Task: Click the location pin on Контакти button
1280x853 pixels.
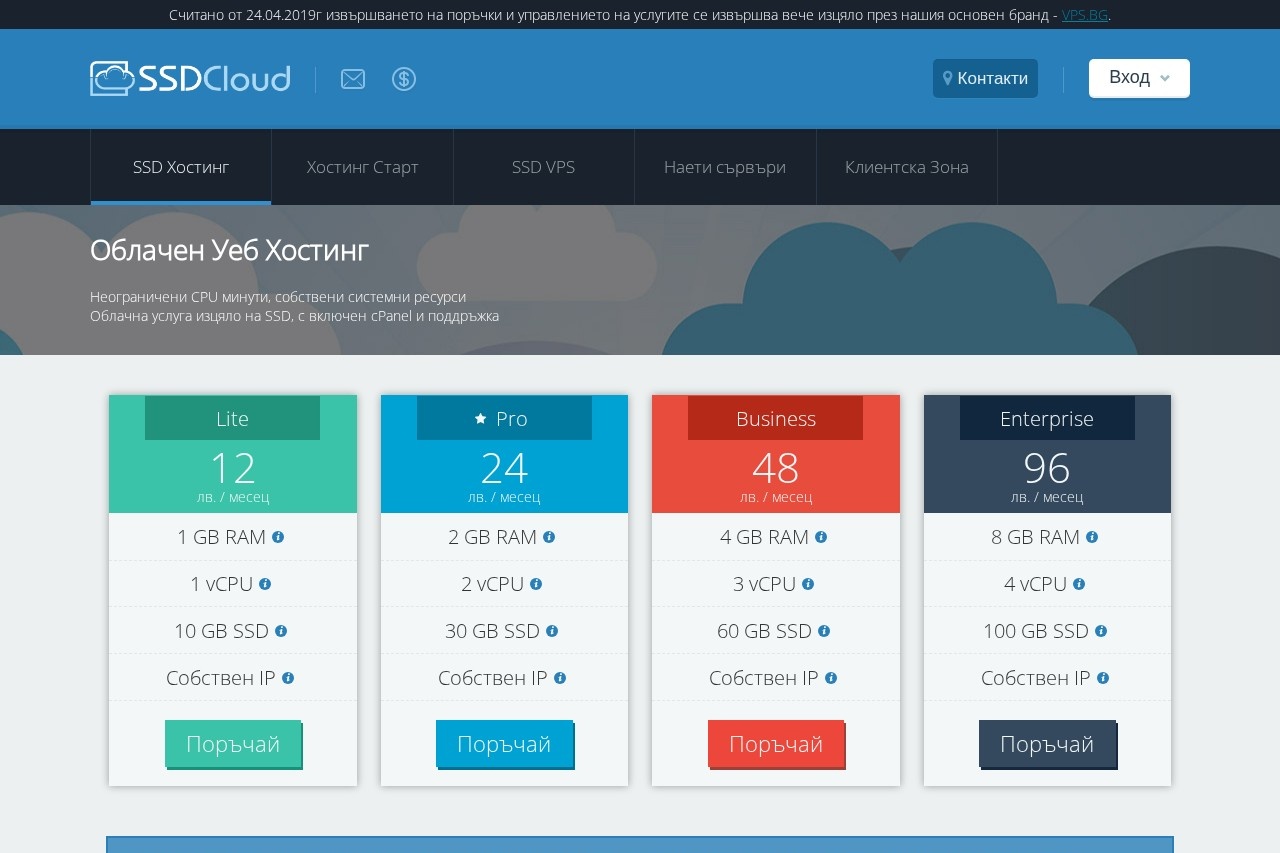Action: click(946, 78)
